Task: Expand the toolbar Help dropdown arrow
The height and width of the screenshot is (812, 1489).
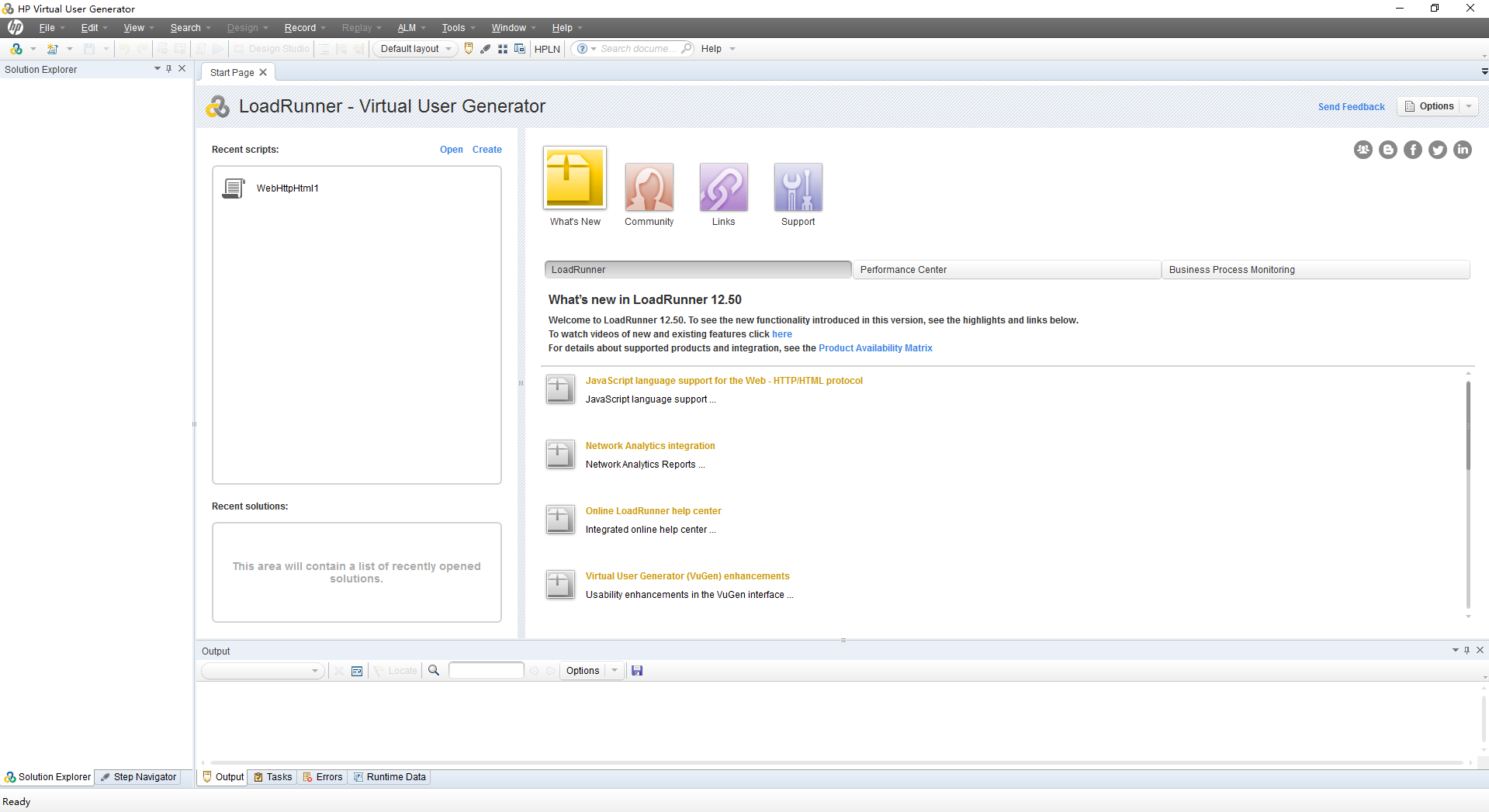Action: tap(732, 49)
